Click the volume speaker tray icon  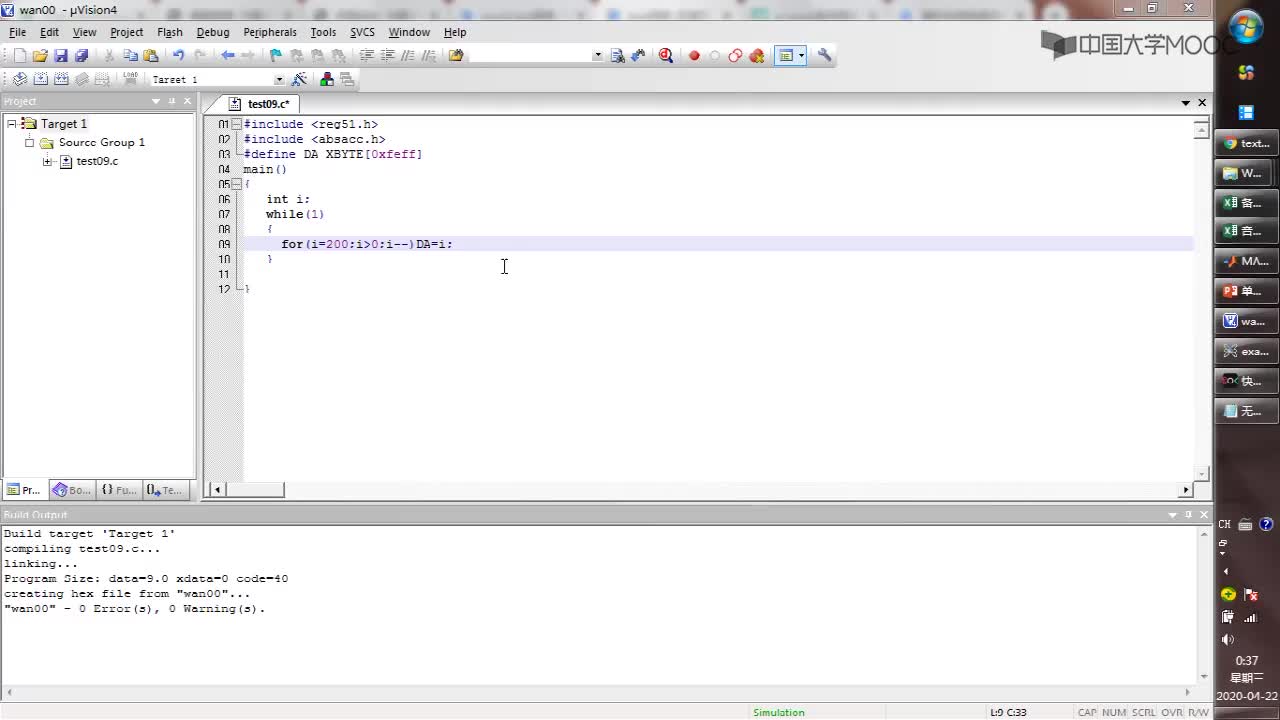coord(1228,640)
